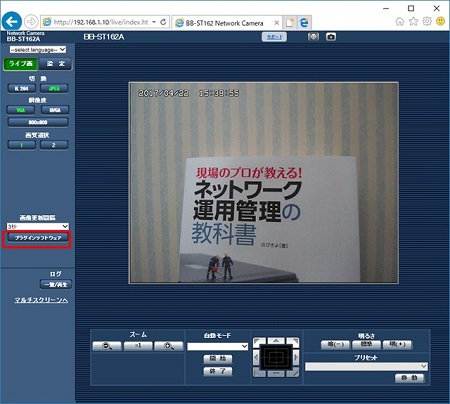
Task: Stop auto mode with stop button
Action: point(218,371)
